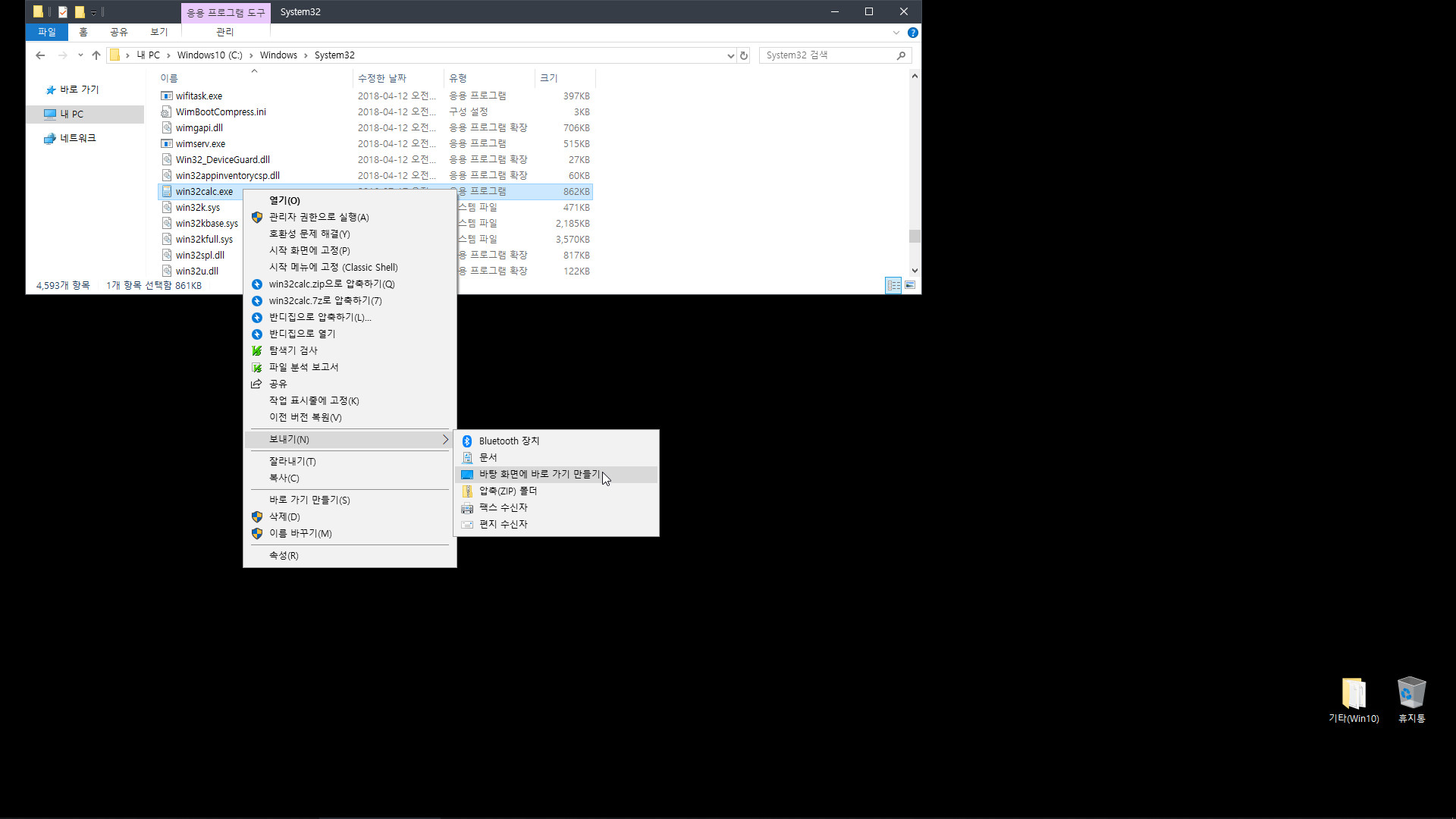Refresh the System32 folder view

point(744,55)
